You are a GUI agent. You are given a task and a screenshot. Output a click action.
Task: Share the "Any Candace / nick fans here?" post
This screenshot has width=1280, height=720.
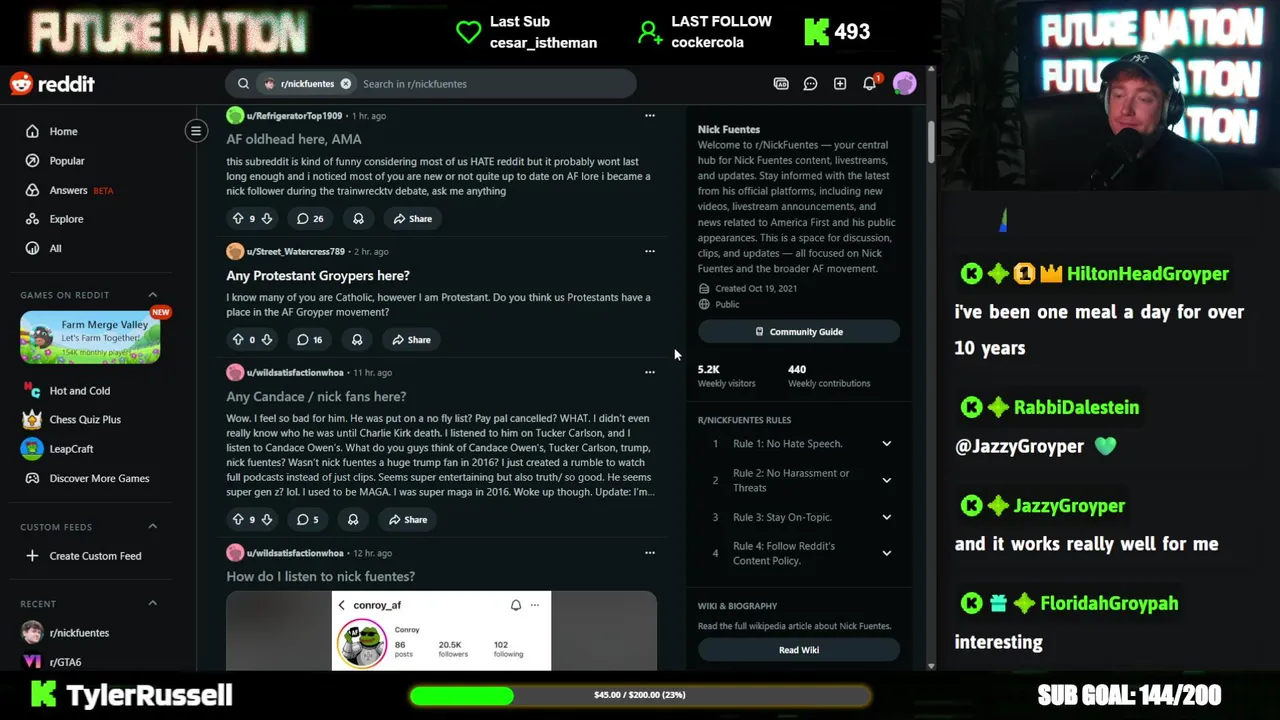point(407,519)
